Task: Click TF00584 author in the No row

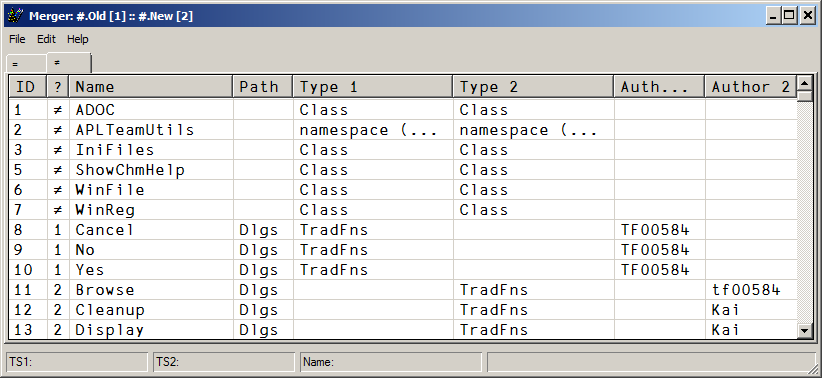Action: click(x=655, y=250)
